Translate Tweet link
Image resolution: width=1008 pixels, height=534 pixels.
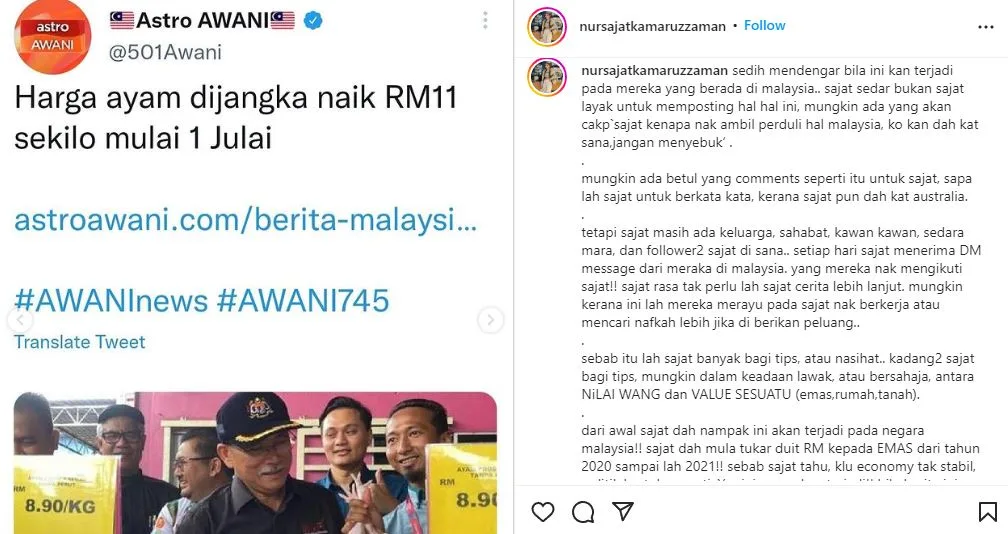coord(80,342)
